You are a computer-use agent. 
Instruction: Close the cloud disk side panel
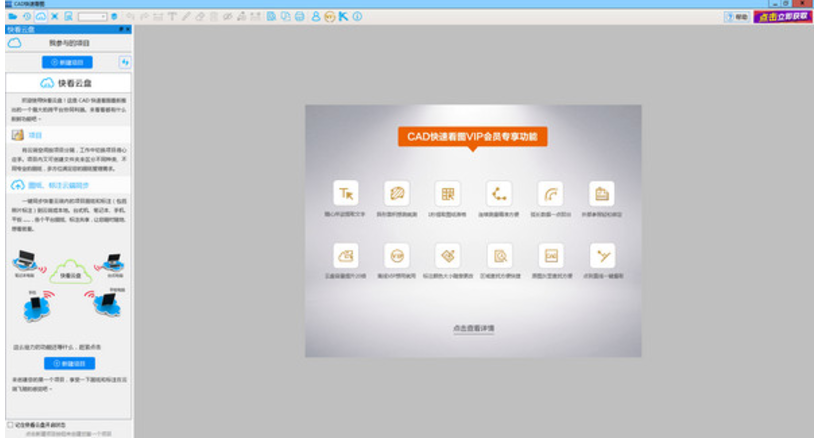(127, 30)
